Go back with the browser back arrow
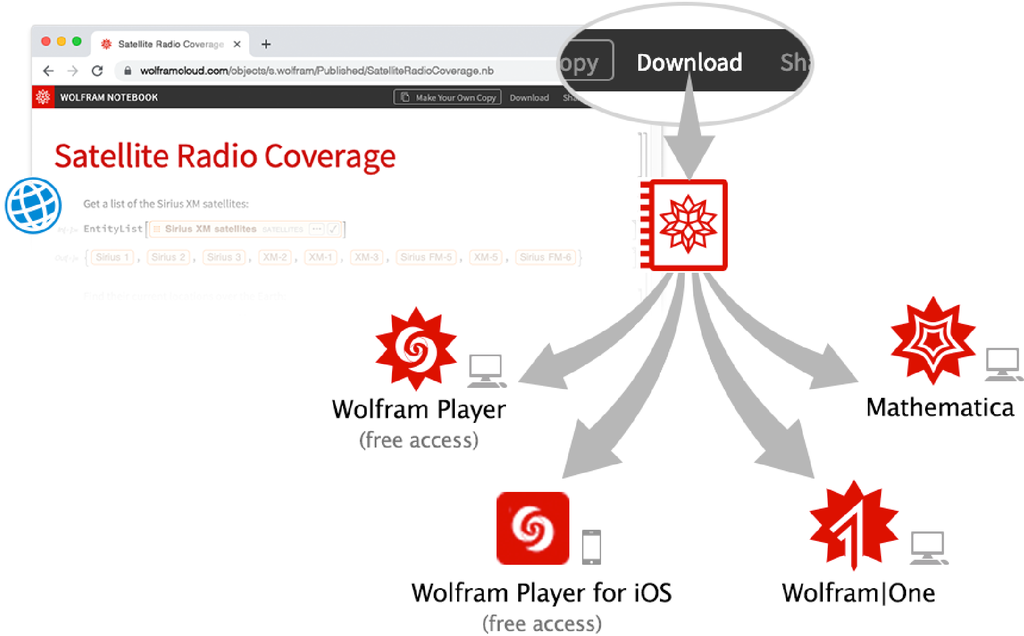Screen dimensions: 1024x636 [48, 71]
